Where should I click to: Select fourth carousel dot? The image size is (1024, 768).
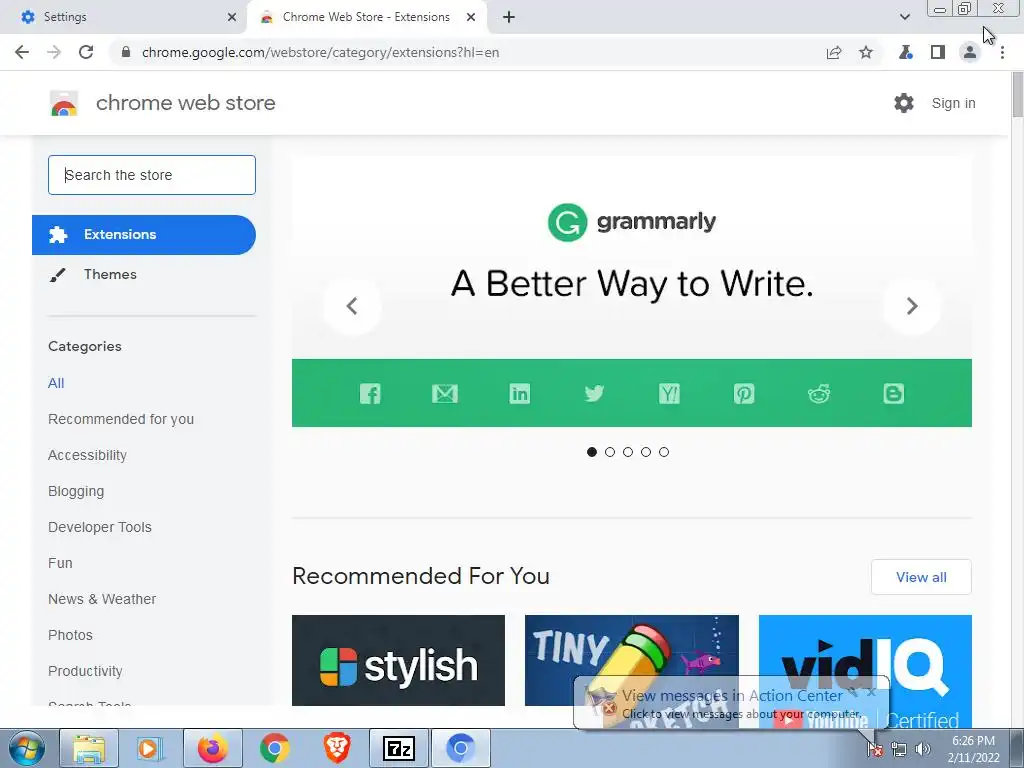[x=646, y=452]
